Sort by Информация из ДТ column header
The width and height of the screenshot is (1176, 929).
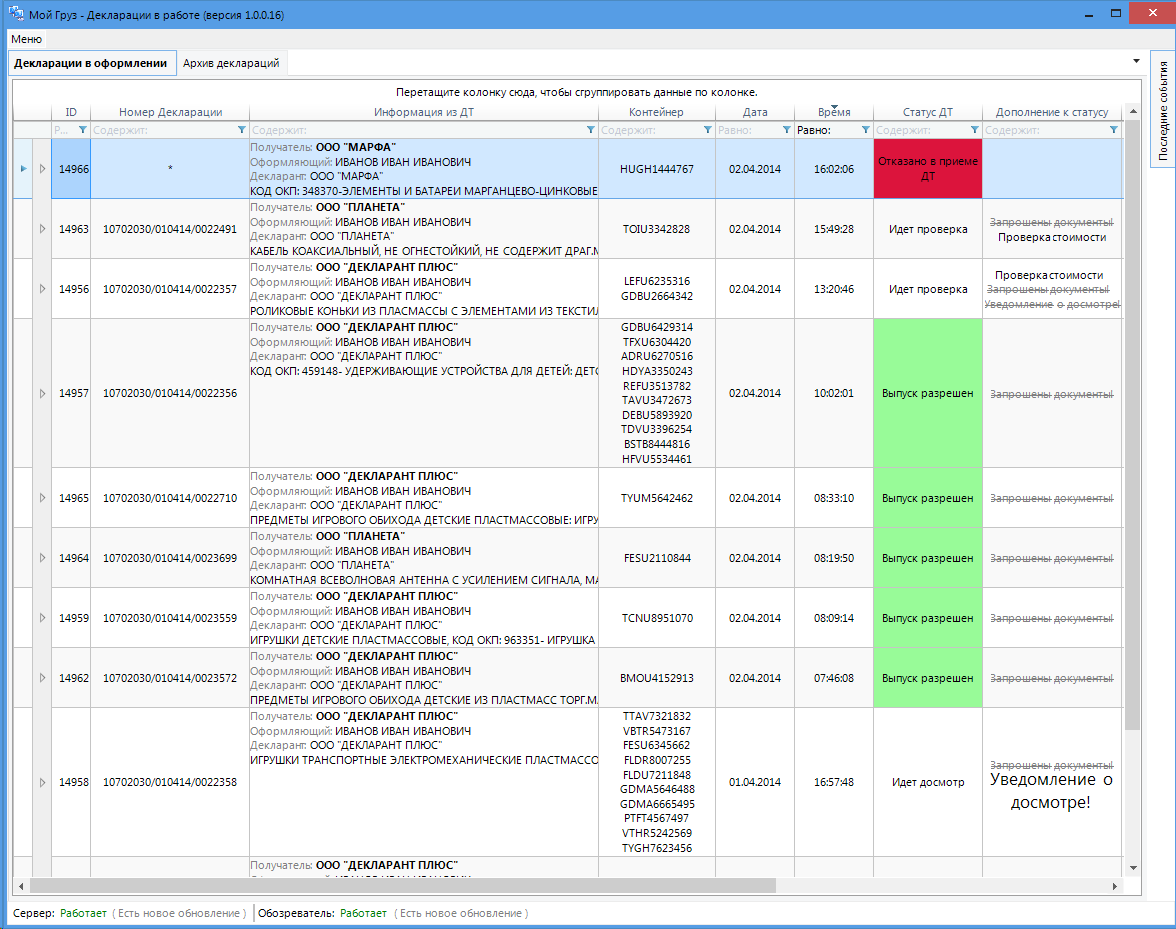point(424,112)
